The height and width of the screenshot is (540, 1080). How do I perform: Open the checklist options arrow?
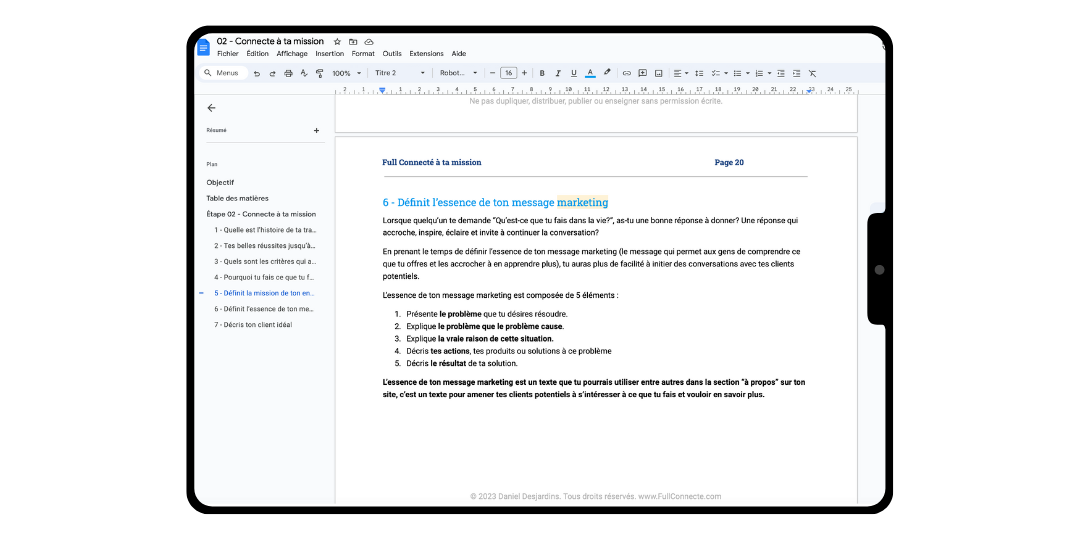[x=725, y=73]
